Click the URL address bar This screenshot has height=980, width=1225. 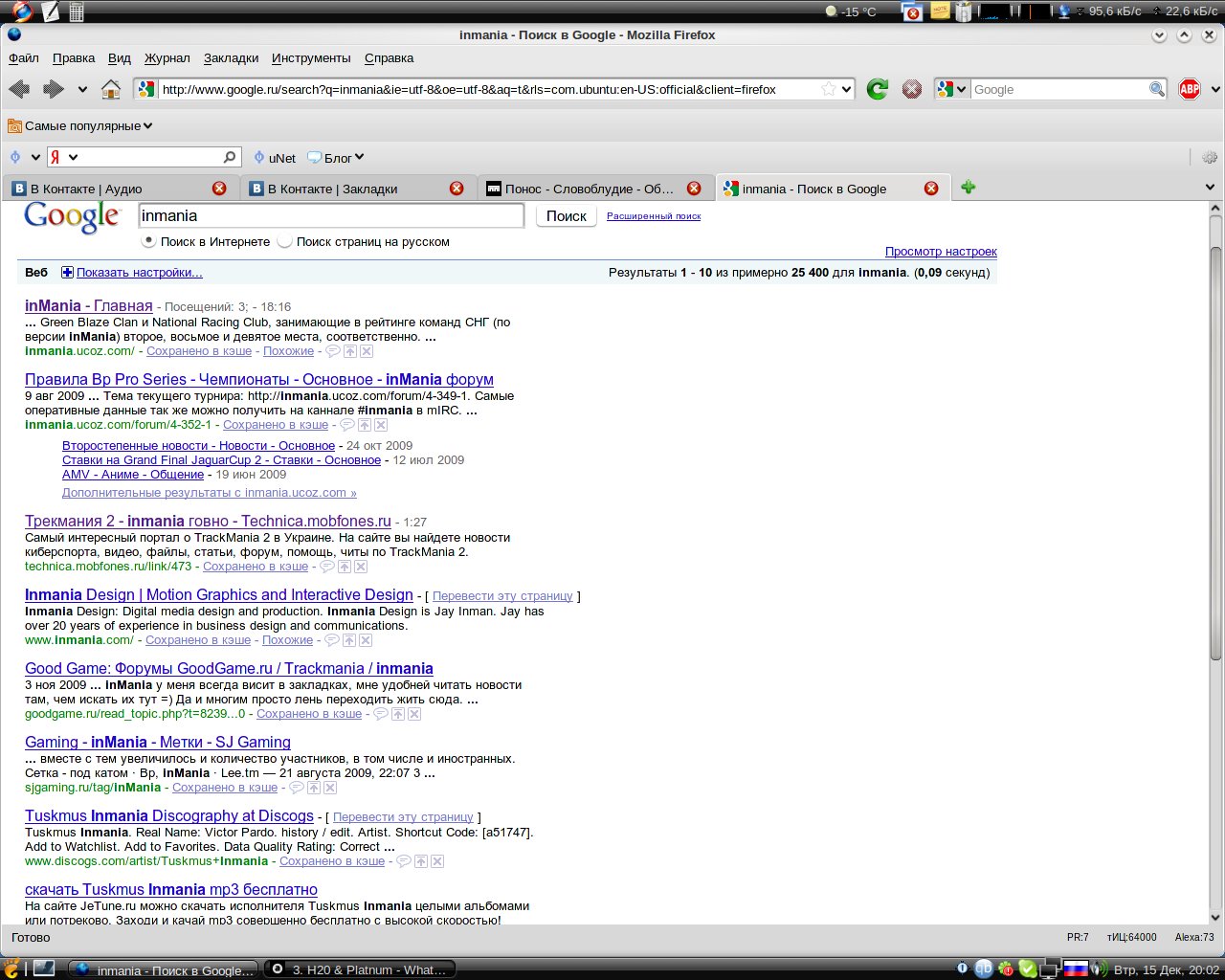pos(494,89)
